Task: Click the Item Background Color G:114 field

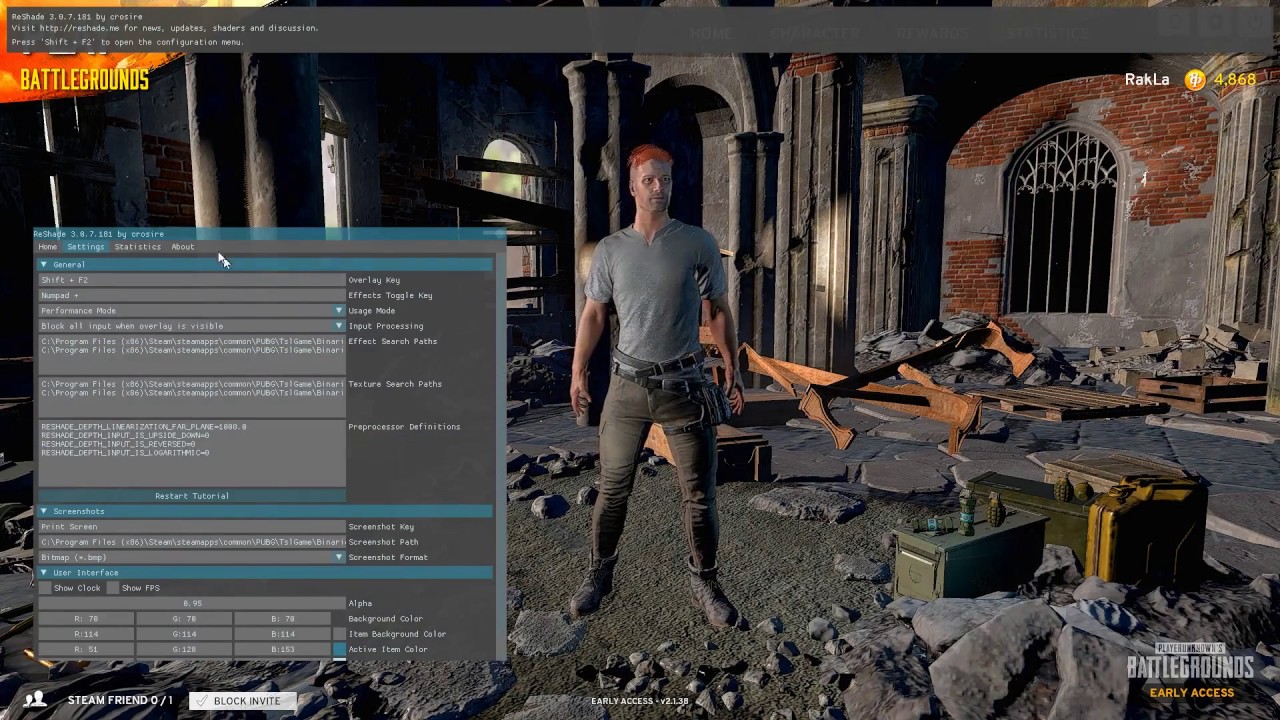Action: click(x=184, y=634)
